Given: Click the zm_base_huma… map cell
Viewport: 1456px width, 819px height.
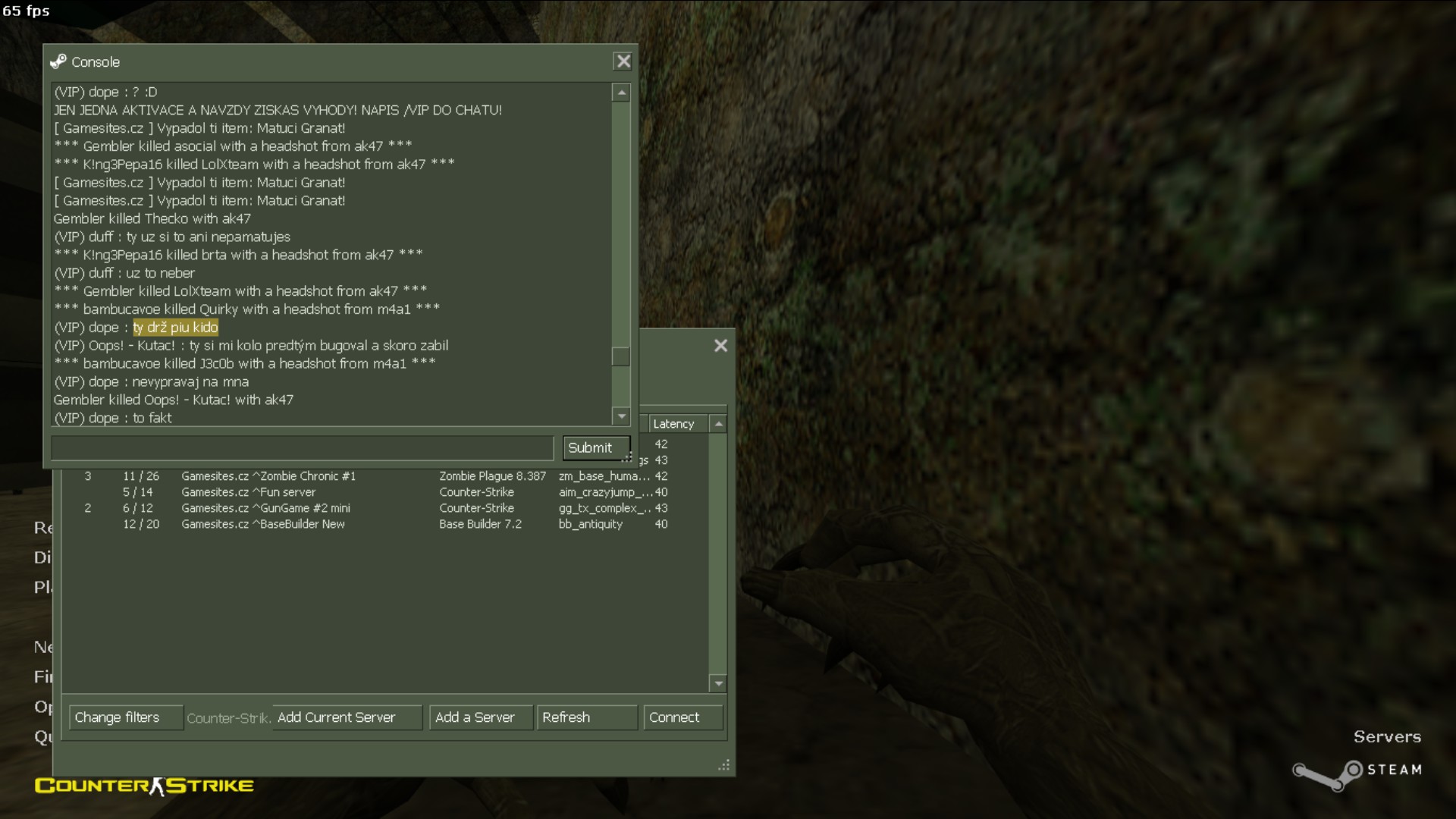Looking at the screenshot, I should click(604, 476).
